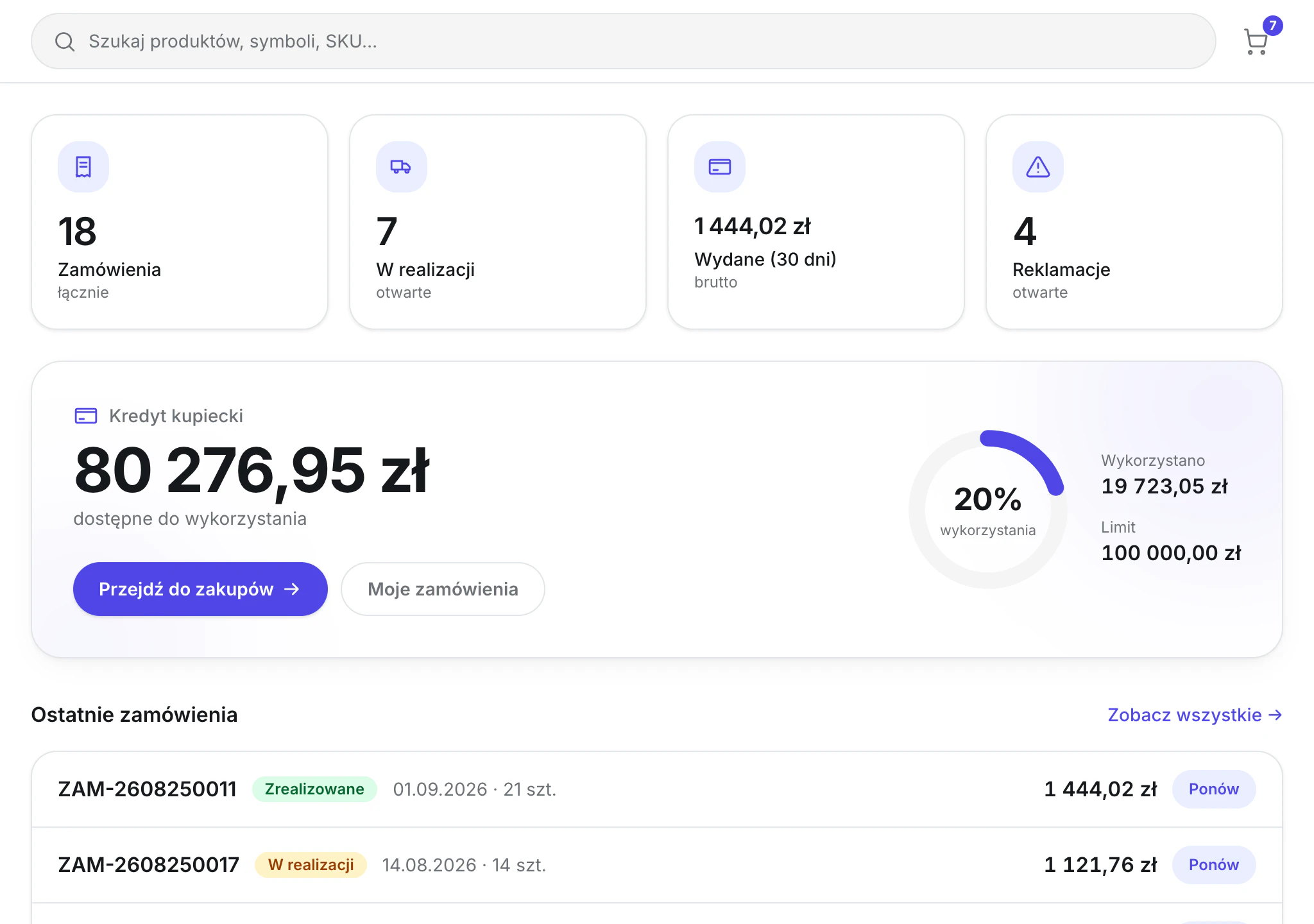
Task: Click the 1 121,76 zł order total
Action: 1100,865
